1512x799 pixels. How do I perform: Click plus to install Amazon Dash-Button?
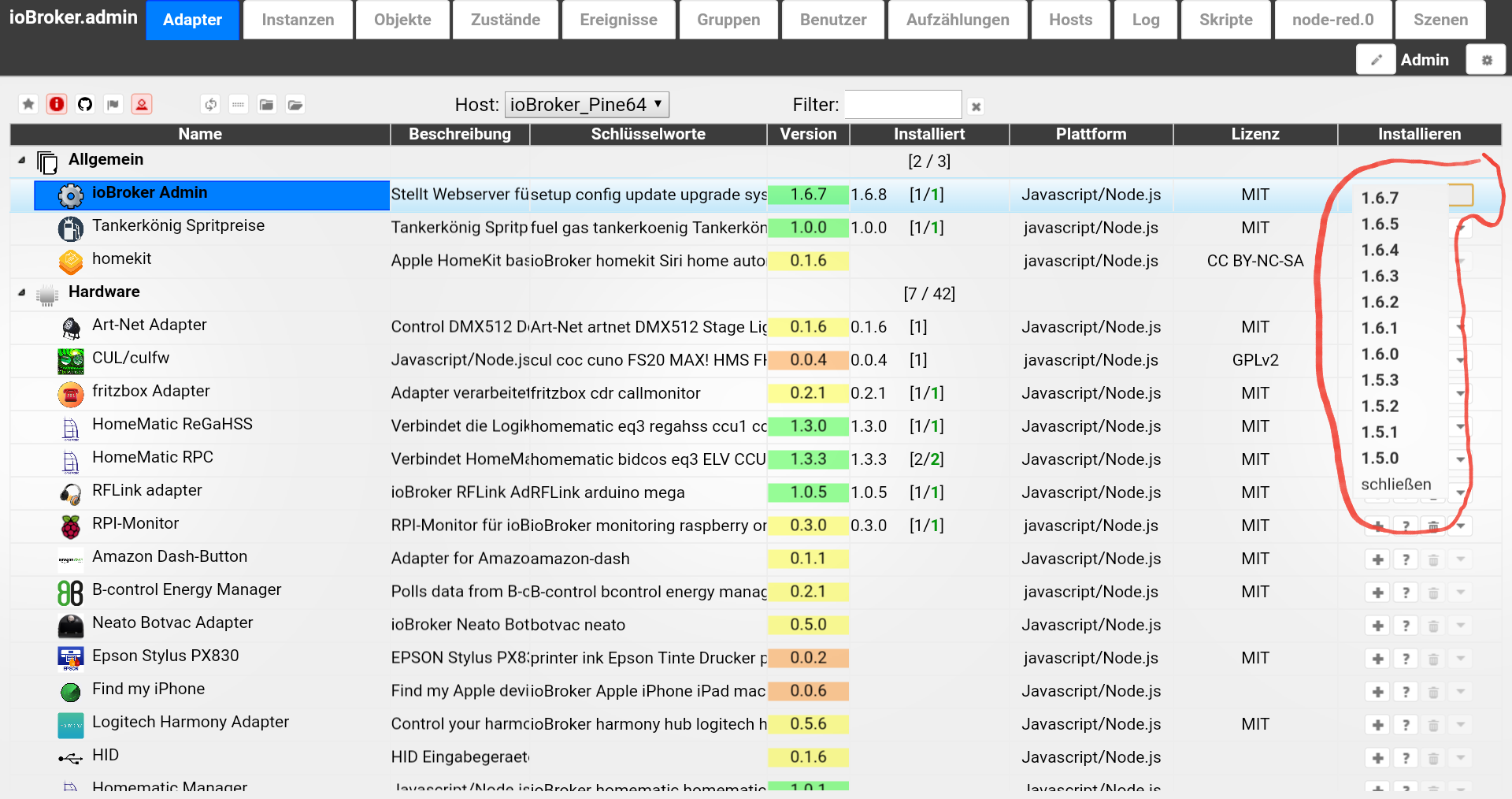pyautogui.click(x=1378, y=559)
